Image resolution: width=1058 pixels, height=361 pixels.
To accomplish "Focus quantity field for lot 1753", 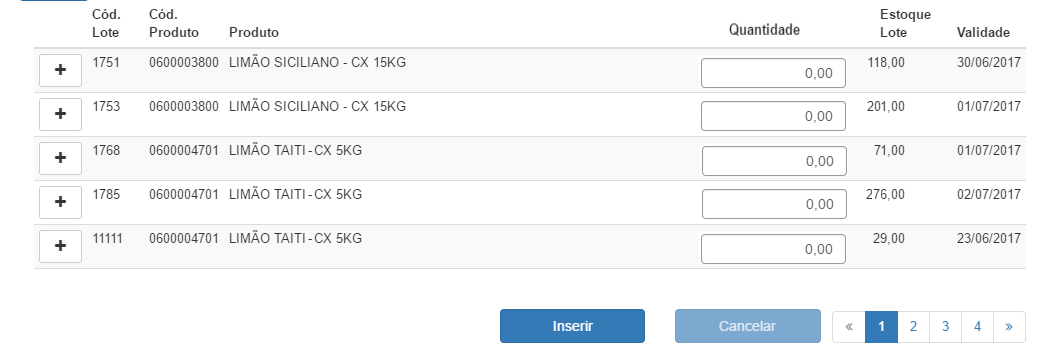I will point(773,116).
